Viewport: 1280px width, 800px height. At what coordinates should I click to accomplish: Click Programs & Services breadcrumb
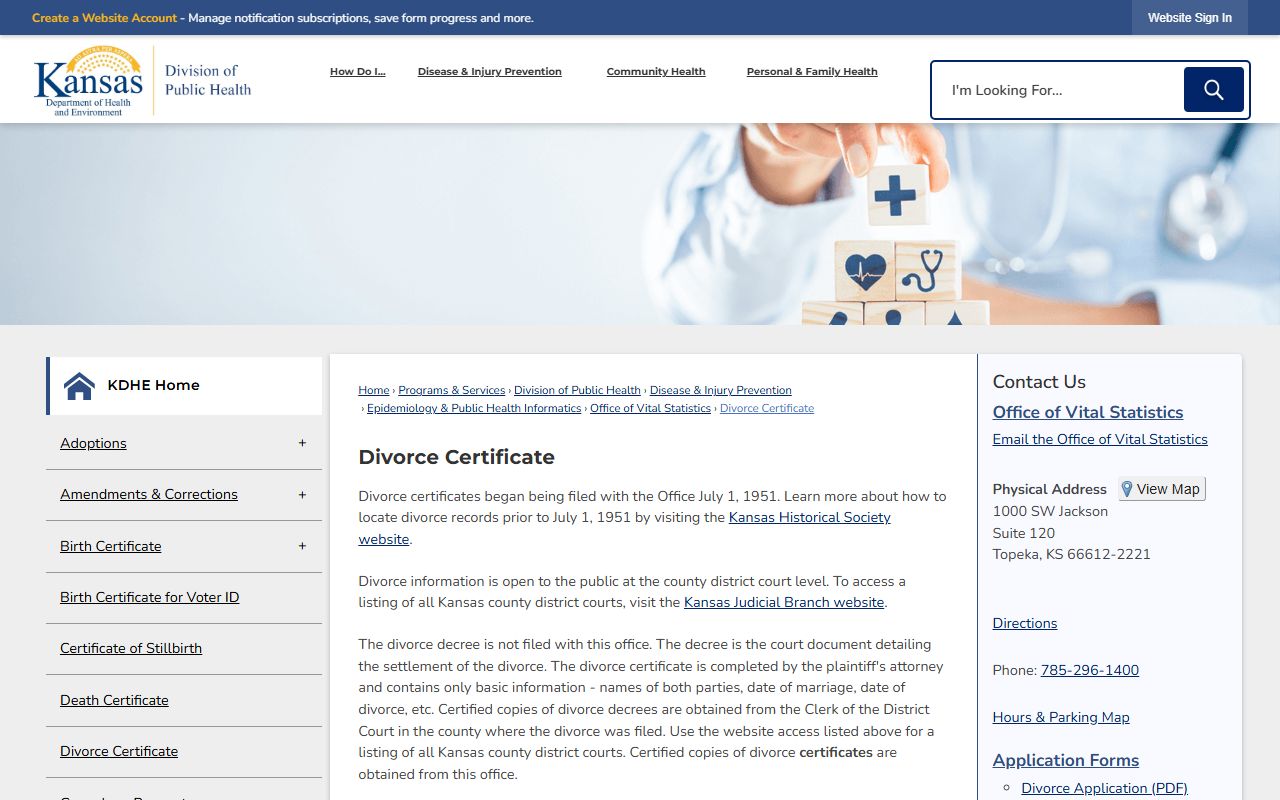(452, 390)
